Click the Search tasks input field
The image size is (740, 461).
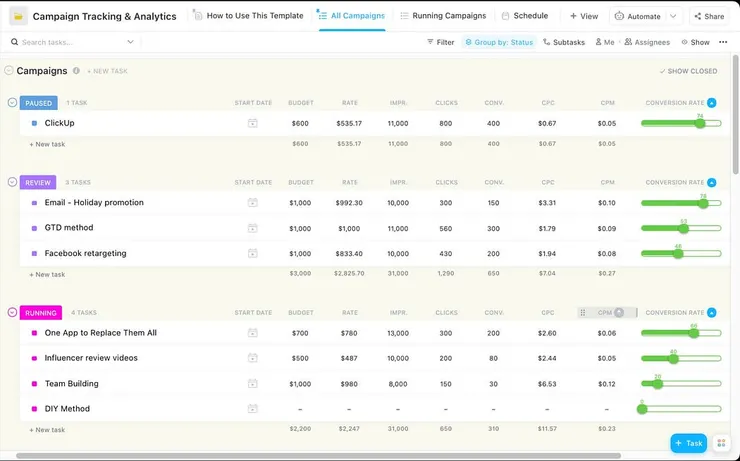pyautogui.click(x=71, y=42)
